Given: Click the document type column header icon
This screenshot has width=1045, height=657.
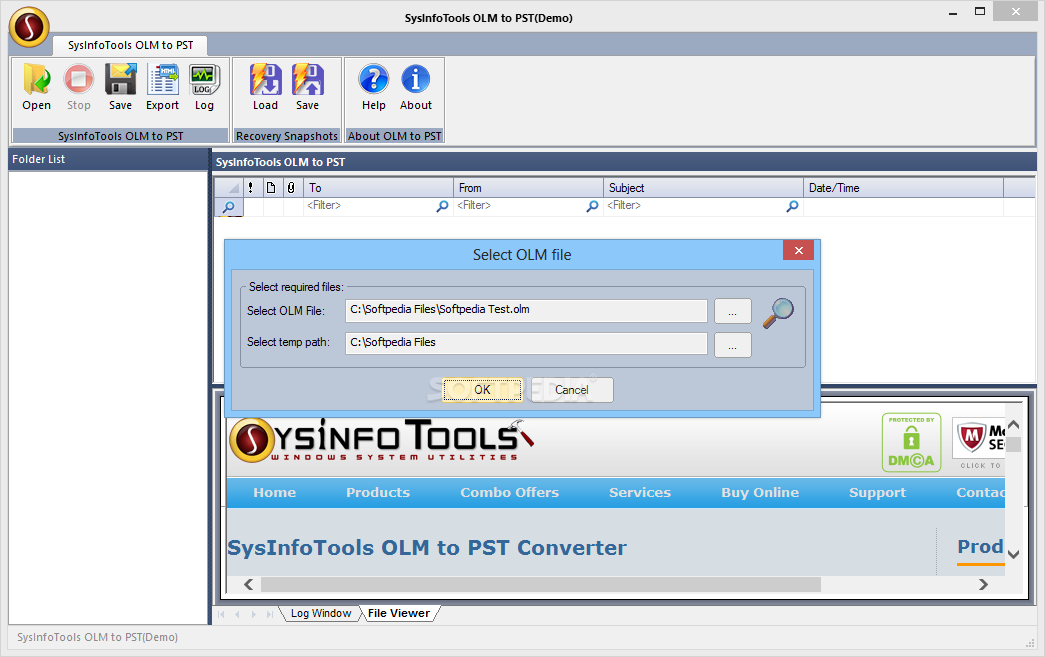Looking at the screenshot, I should tap(271, 188).
